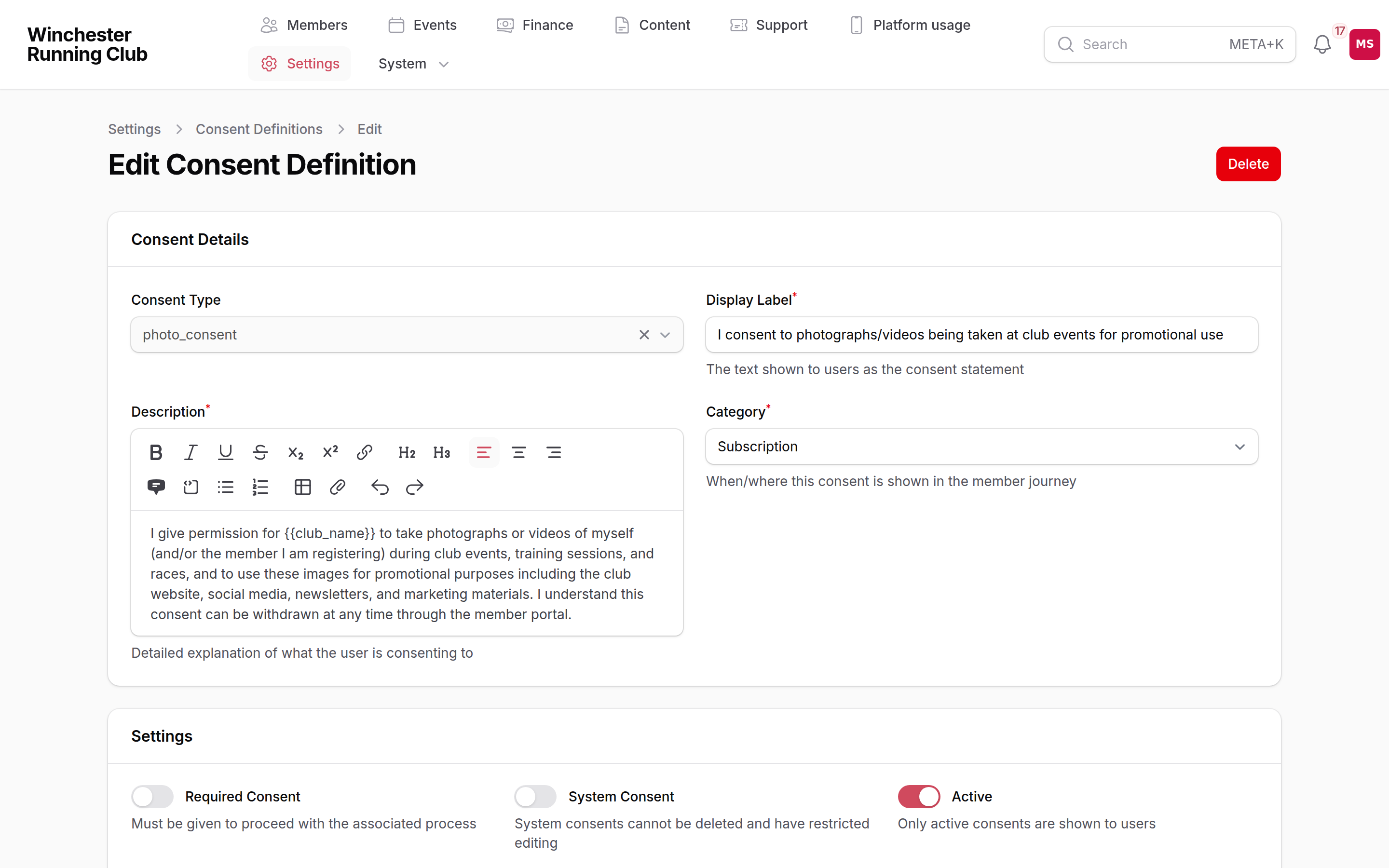Open the MS user avatar menu
Viewport: 1389px width, 868px height.
[1364, 44]
